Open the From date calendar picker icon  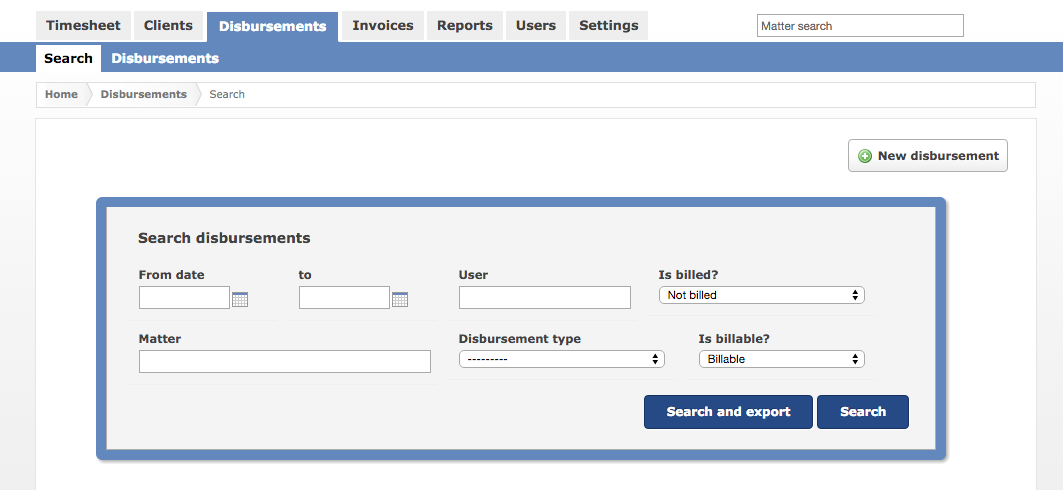pos(240,299)
